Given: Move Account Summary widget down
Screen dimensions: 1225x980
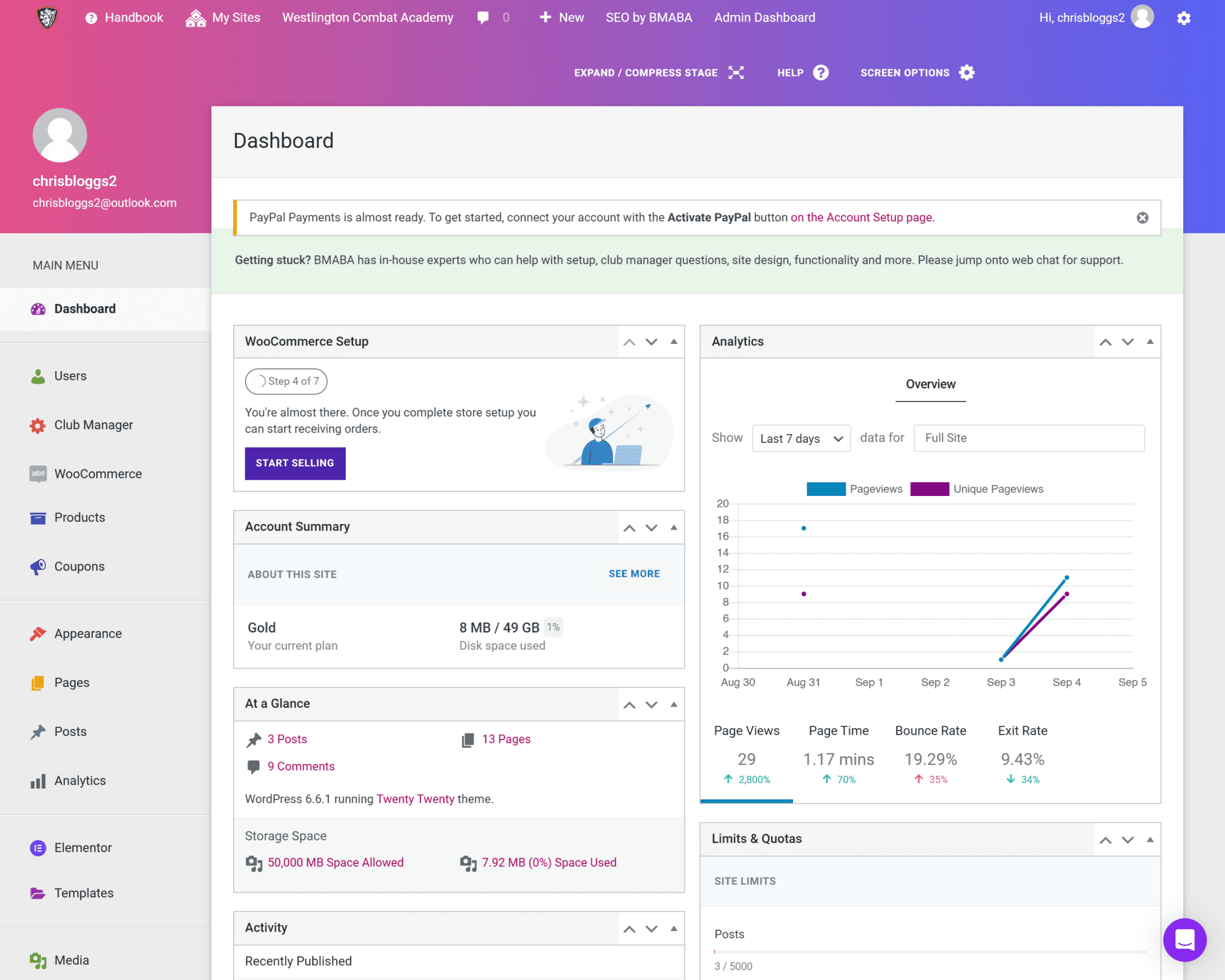Looking at the screenshot, I should point(651,528).
